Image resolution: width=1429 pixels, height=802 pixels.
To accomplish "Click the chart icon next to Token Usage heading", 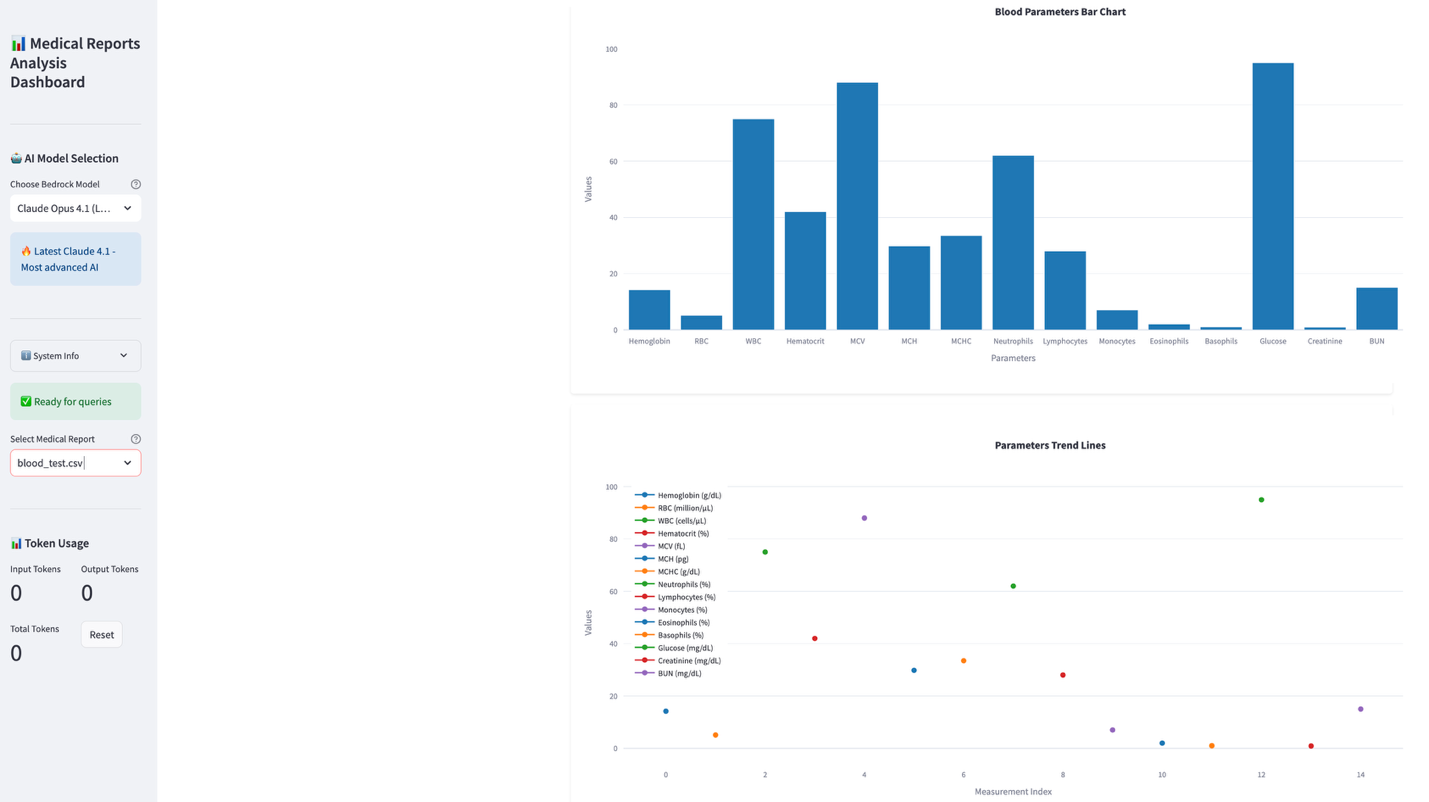I will coord(16,543).
